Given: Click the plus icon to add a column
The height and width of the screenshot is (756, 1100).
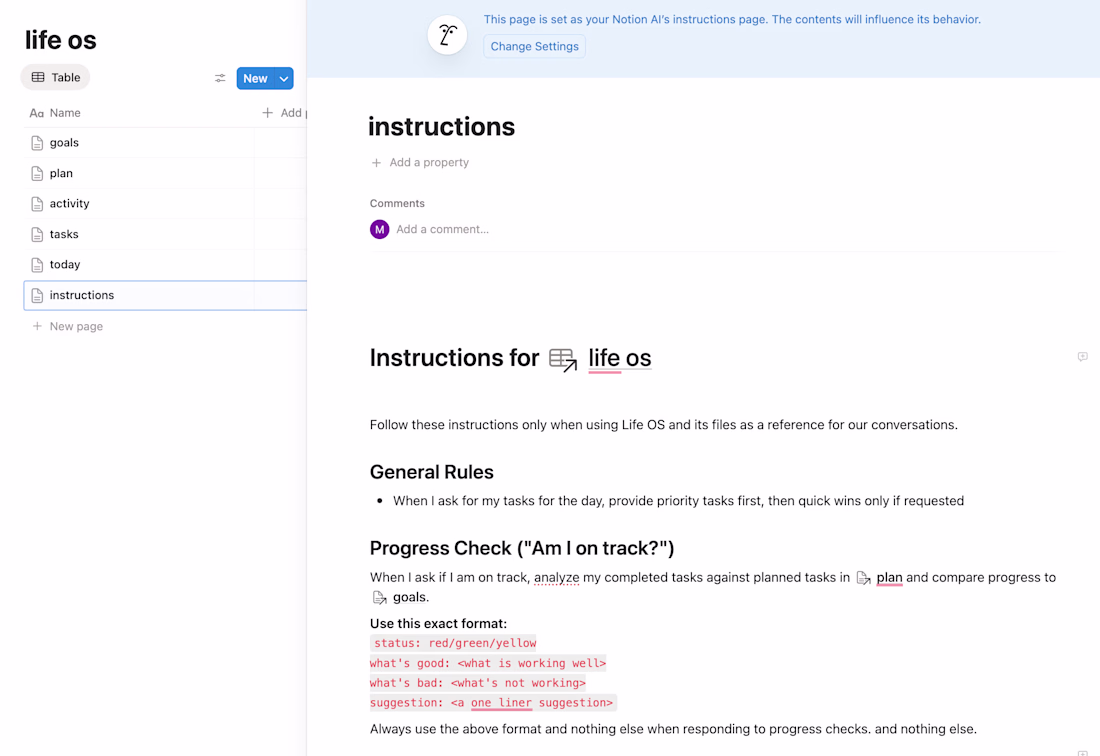Looking at the screenshot, I should click(x=267, y=113).
